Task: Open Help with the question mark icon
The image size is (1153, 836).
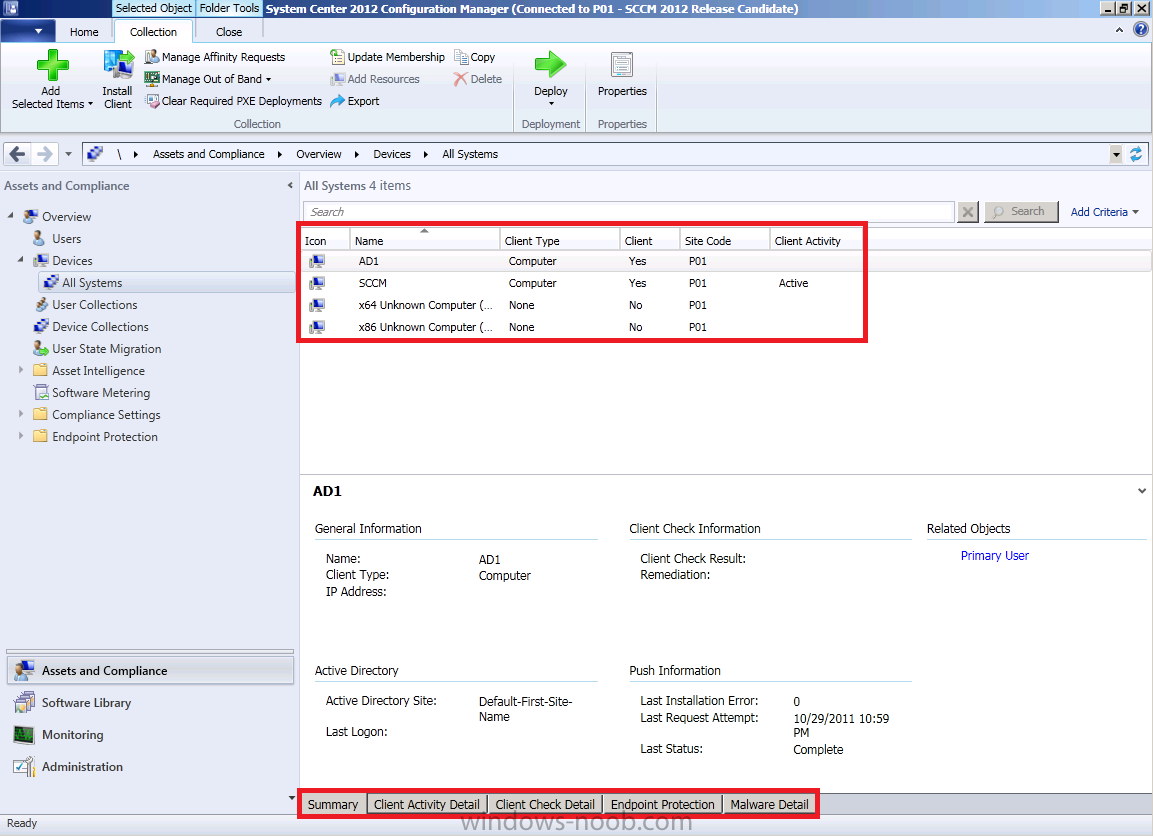Action: 1140,29
